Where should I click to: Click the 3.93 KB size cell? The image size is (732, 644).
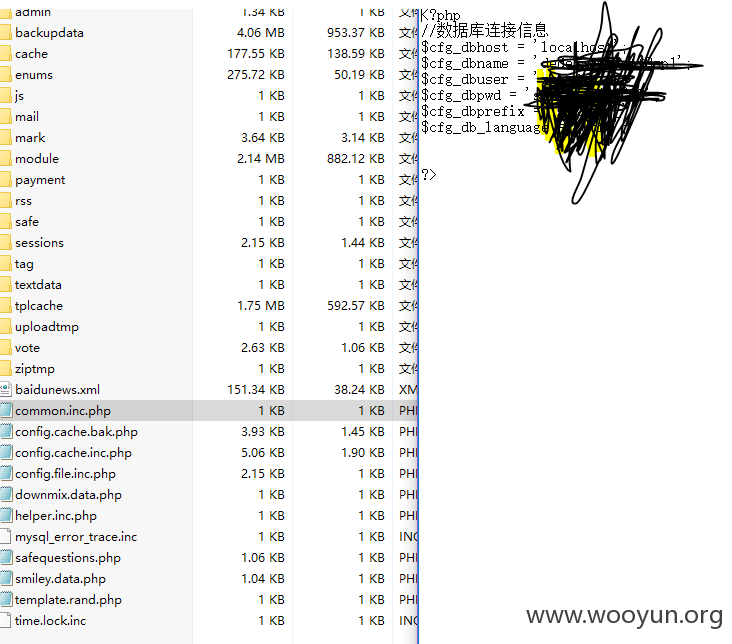(x=263, y=432)
